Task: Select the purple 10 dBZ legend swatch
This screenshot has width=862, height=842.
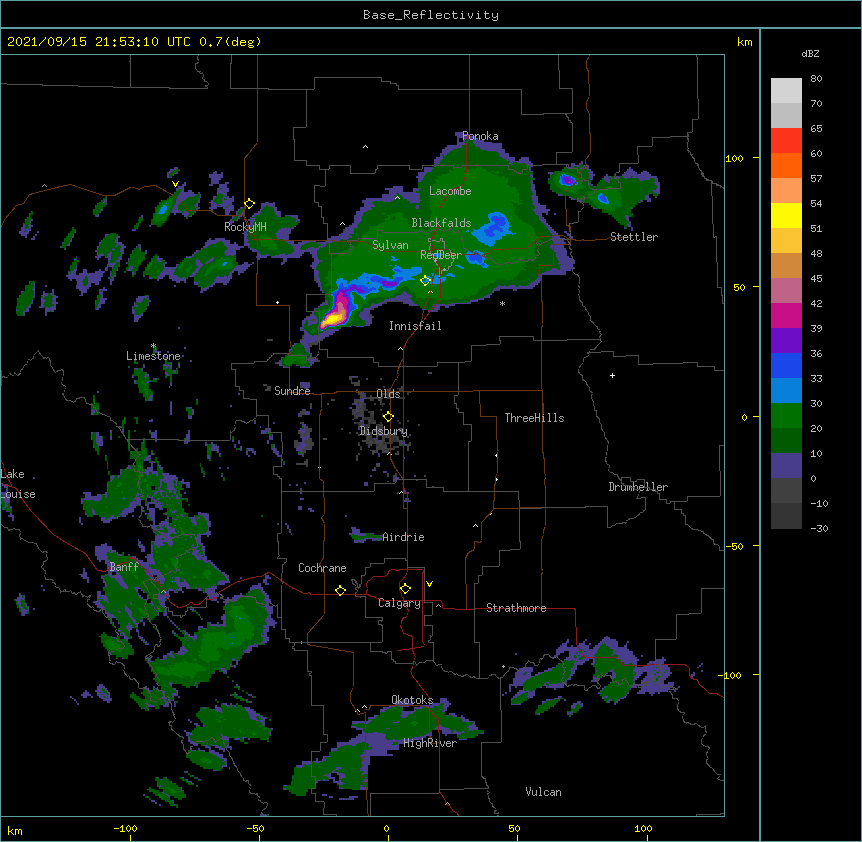Action: point(786,466)
